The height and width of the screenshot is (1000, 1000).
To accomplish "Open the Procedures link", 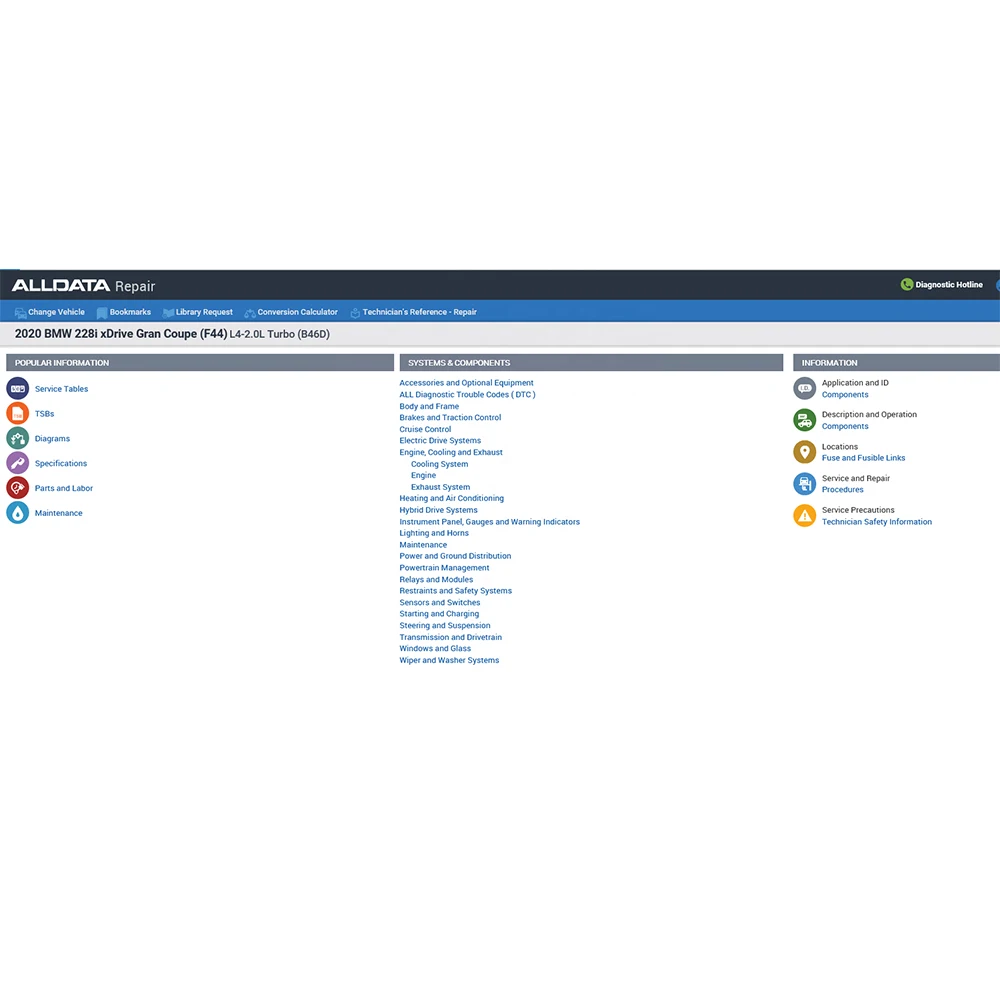I will (x=842, y=489).
